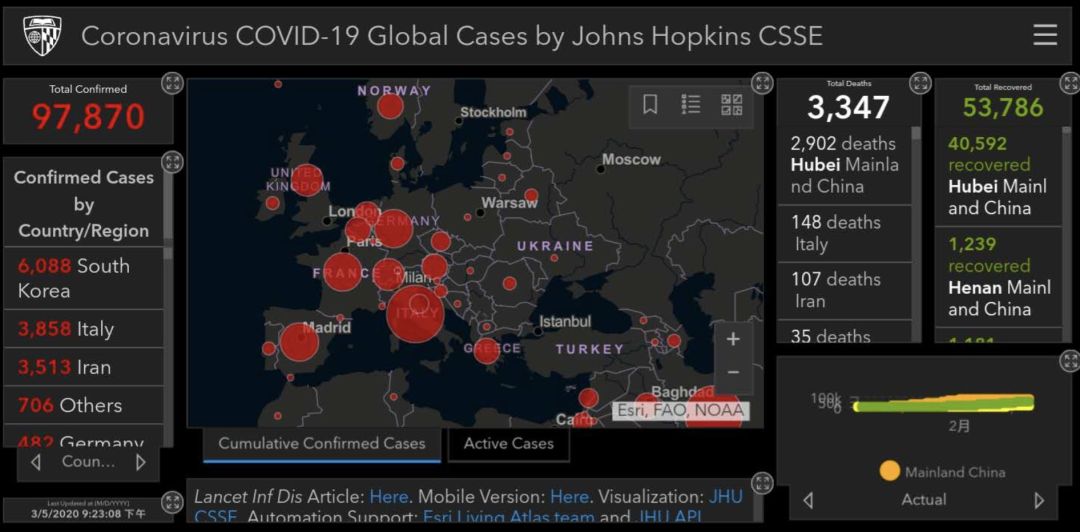
Task: Click the Actual chart label
Action: pos(924,500)
